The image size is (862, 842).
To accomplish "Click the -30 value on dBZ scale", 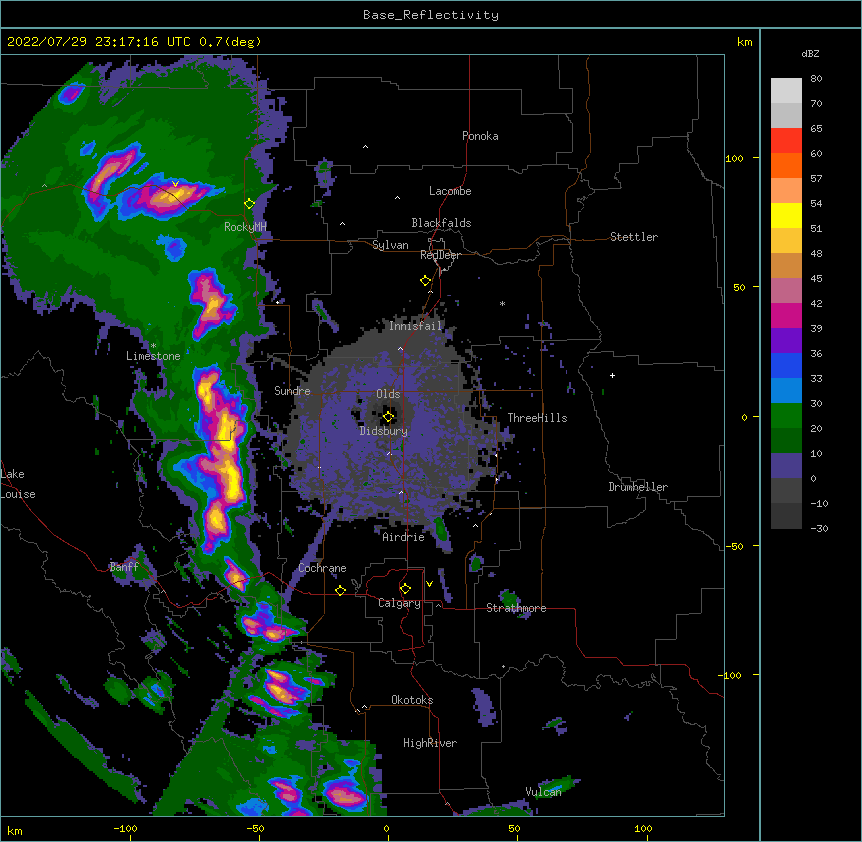I will tap(819, 528).
